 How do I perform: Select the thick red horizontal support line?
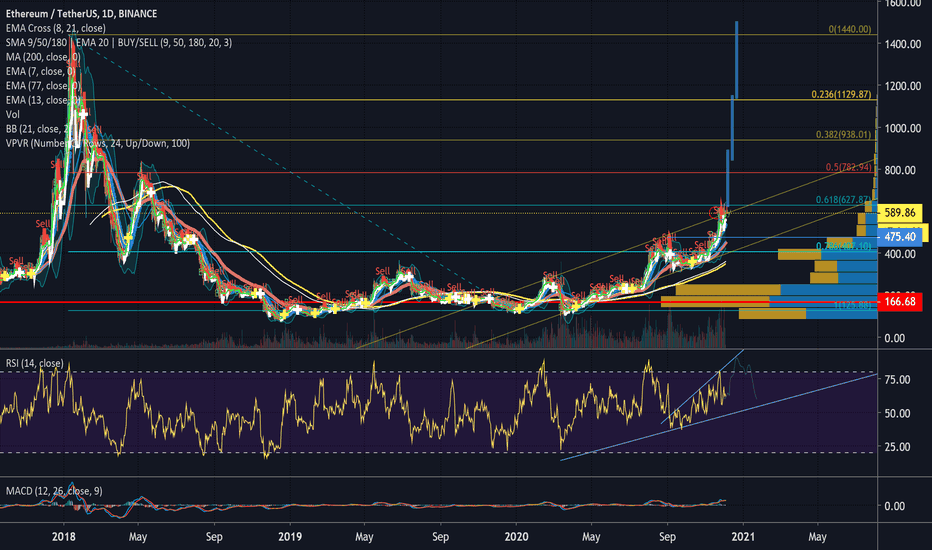(439, 302)
